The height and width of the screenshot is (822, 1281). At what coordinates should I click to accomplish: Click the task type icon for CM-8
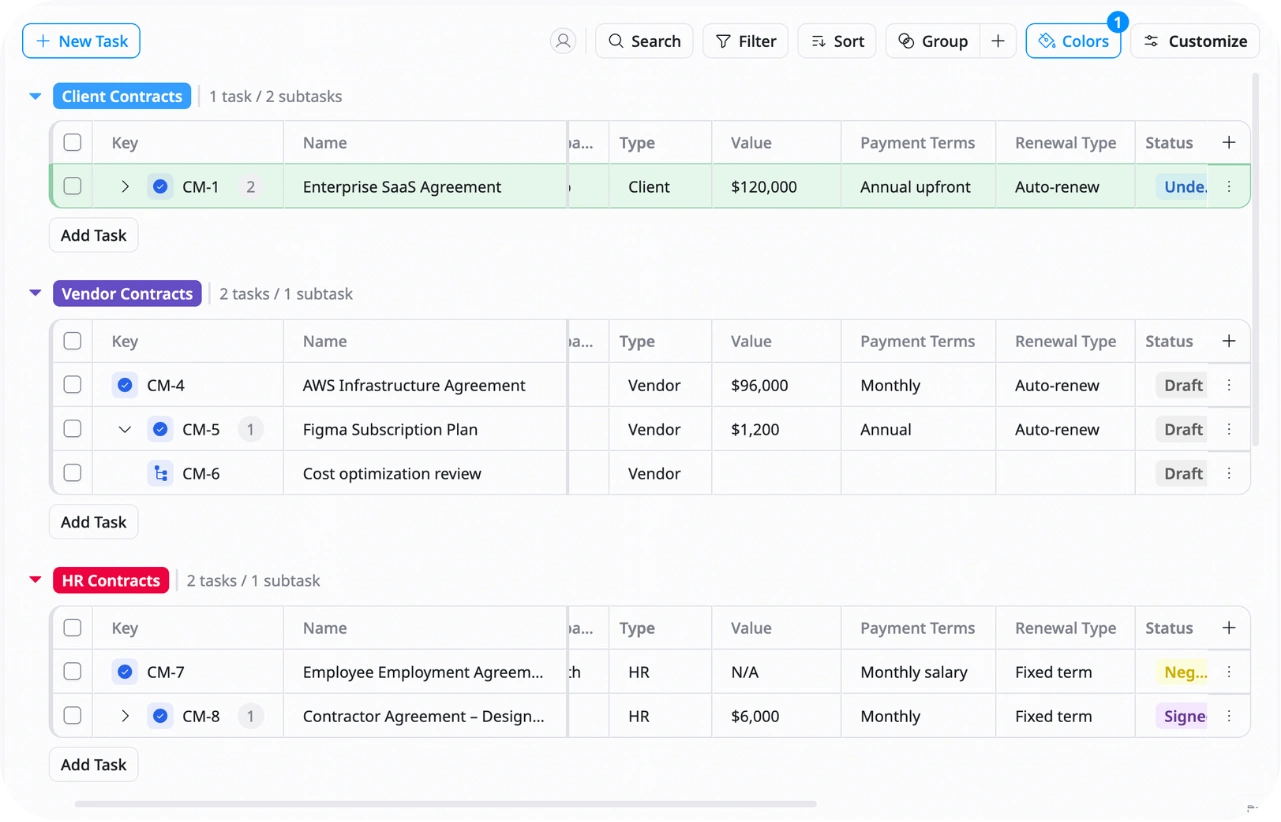coord(160,716)
